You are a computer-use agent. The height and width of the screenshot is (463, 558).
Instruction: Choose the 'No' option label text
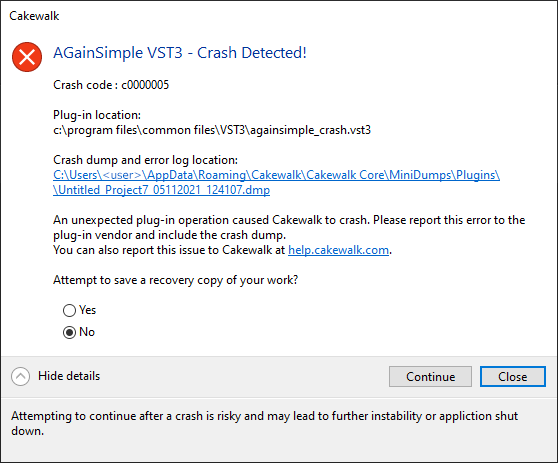pos(87,332)
